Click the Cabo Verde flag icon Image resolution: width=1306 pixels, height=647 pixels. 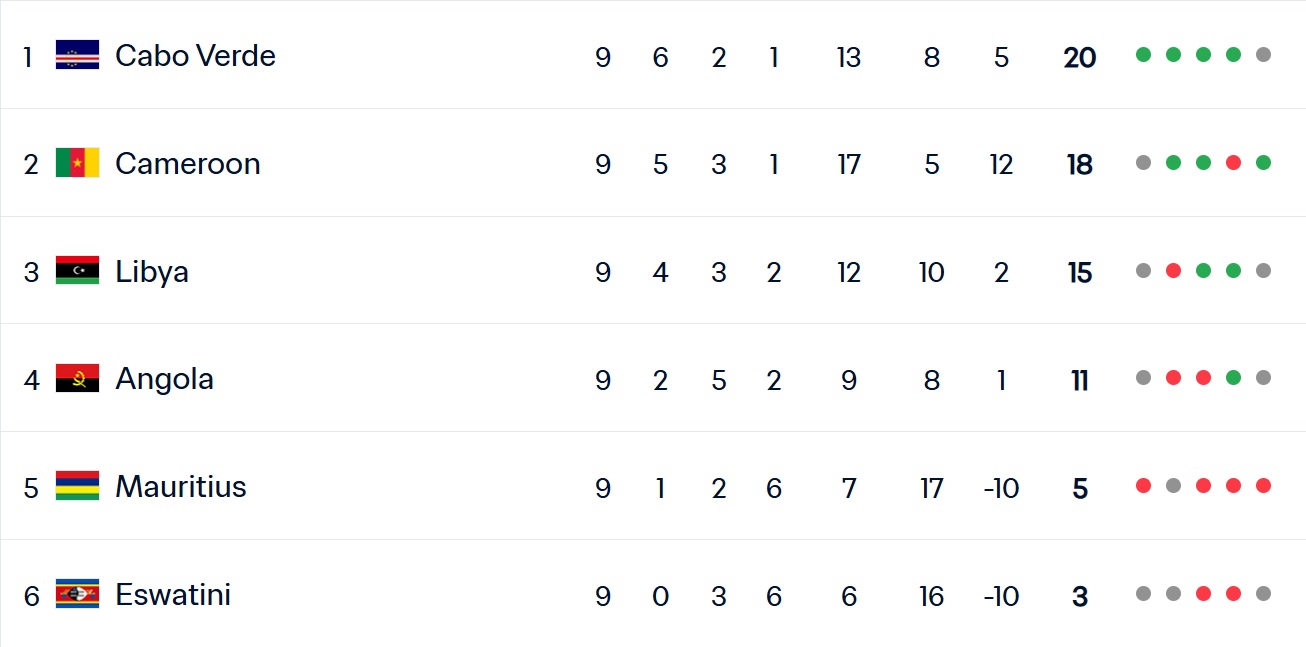pos(77,55)
